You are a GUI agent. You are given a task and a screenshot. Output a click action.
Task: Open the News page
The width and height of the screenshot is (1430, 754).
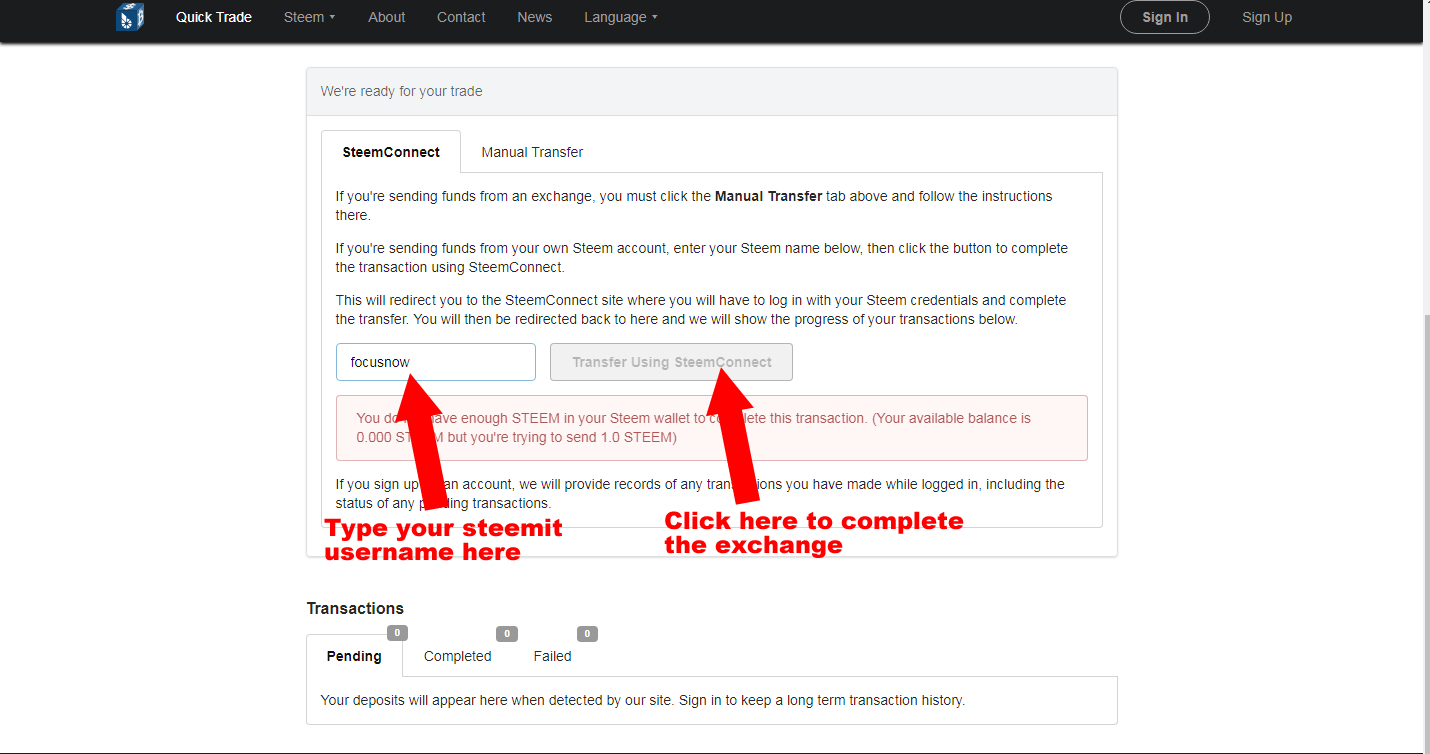534,17
